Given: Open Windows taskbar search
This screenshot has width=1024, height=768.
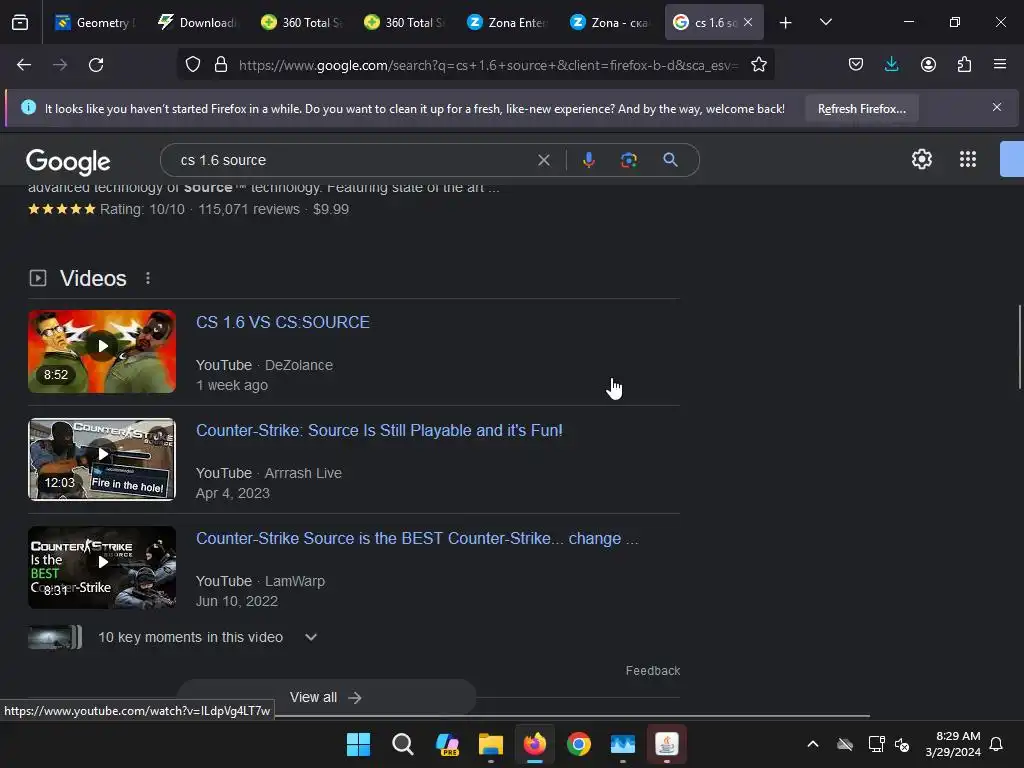Looking at the screenshot, I should 402,744.
